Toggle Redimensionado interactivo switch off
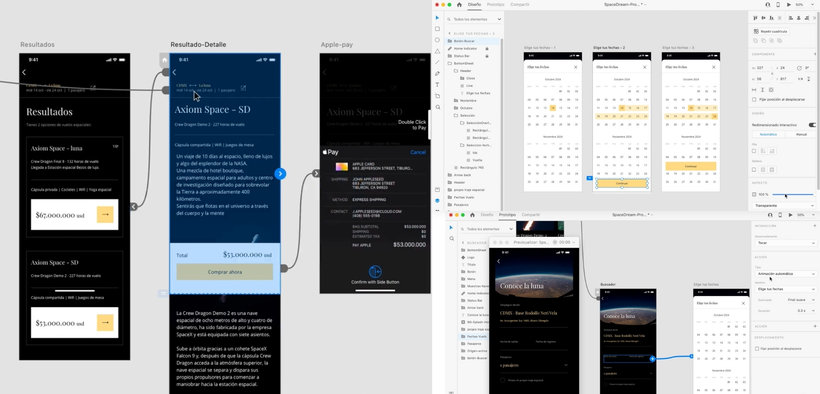The width and height of the screenshot is (820, 394). pyautogui.click(x=812, y=125)
